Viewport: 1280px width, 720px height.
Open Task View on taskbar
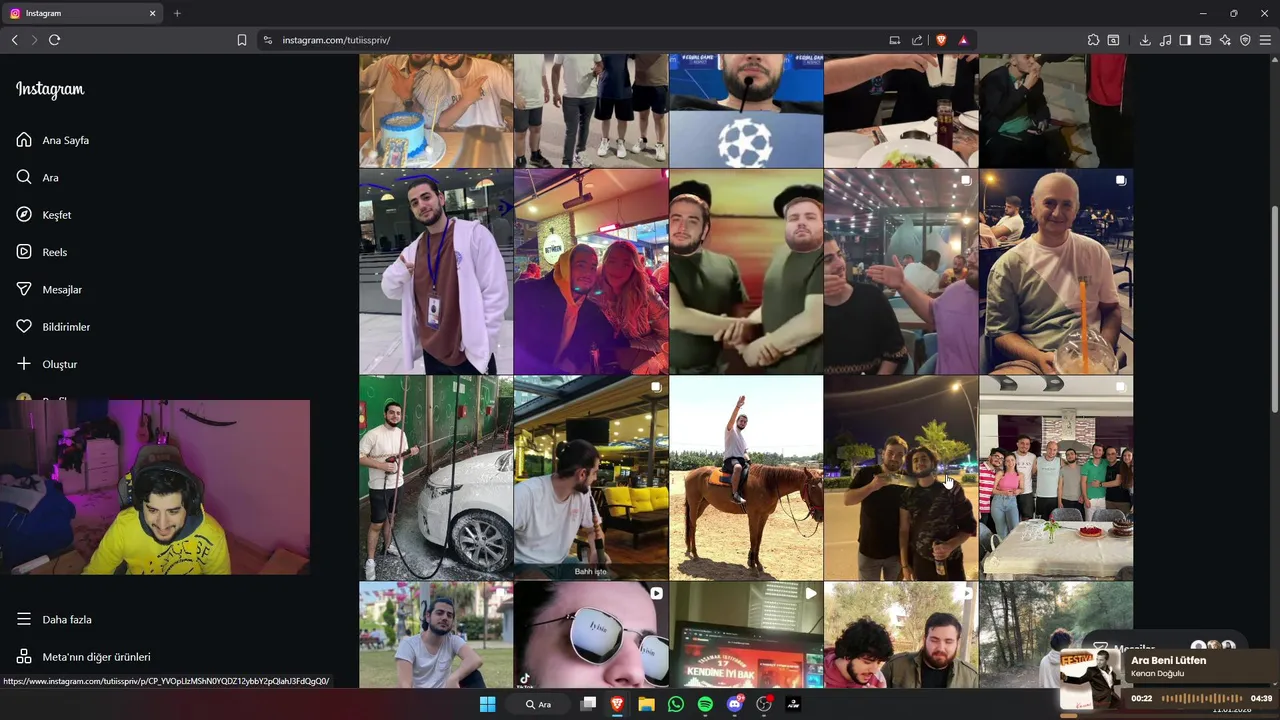[588, 704]
